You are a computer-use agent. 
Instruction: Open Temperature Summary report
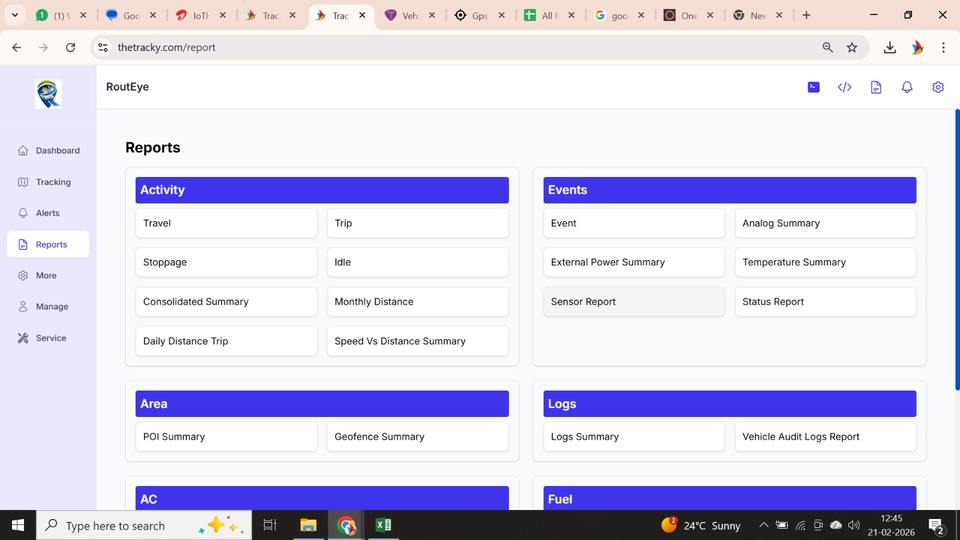pos(825,262)
